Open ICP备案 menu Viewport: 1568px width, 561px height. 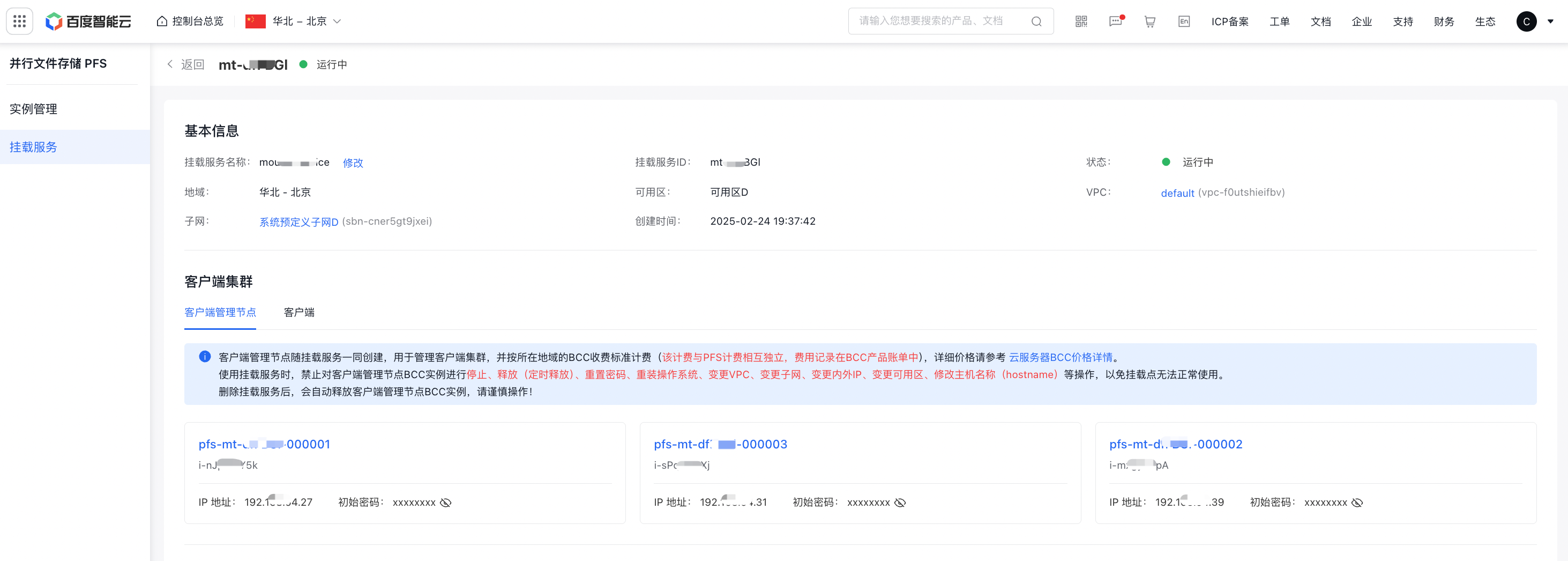coord(1229,21)
